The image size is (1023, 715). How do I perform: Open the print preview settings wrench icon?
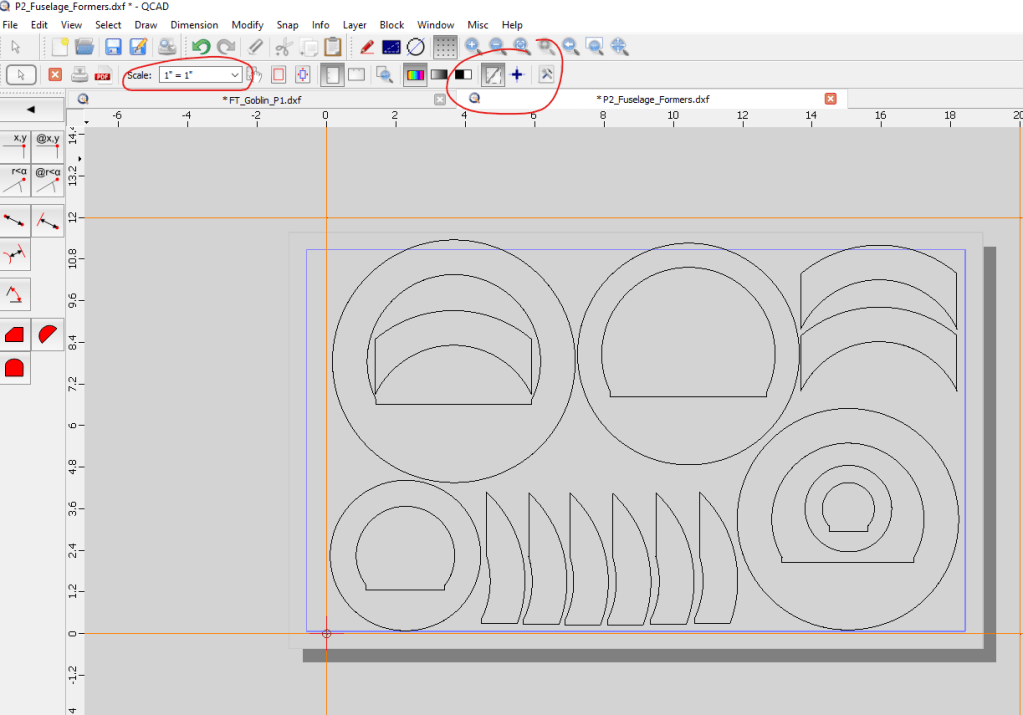pos(546,75)
